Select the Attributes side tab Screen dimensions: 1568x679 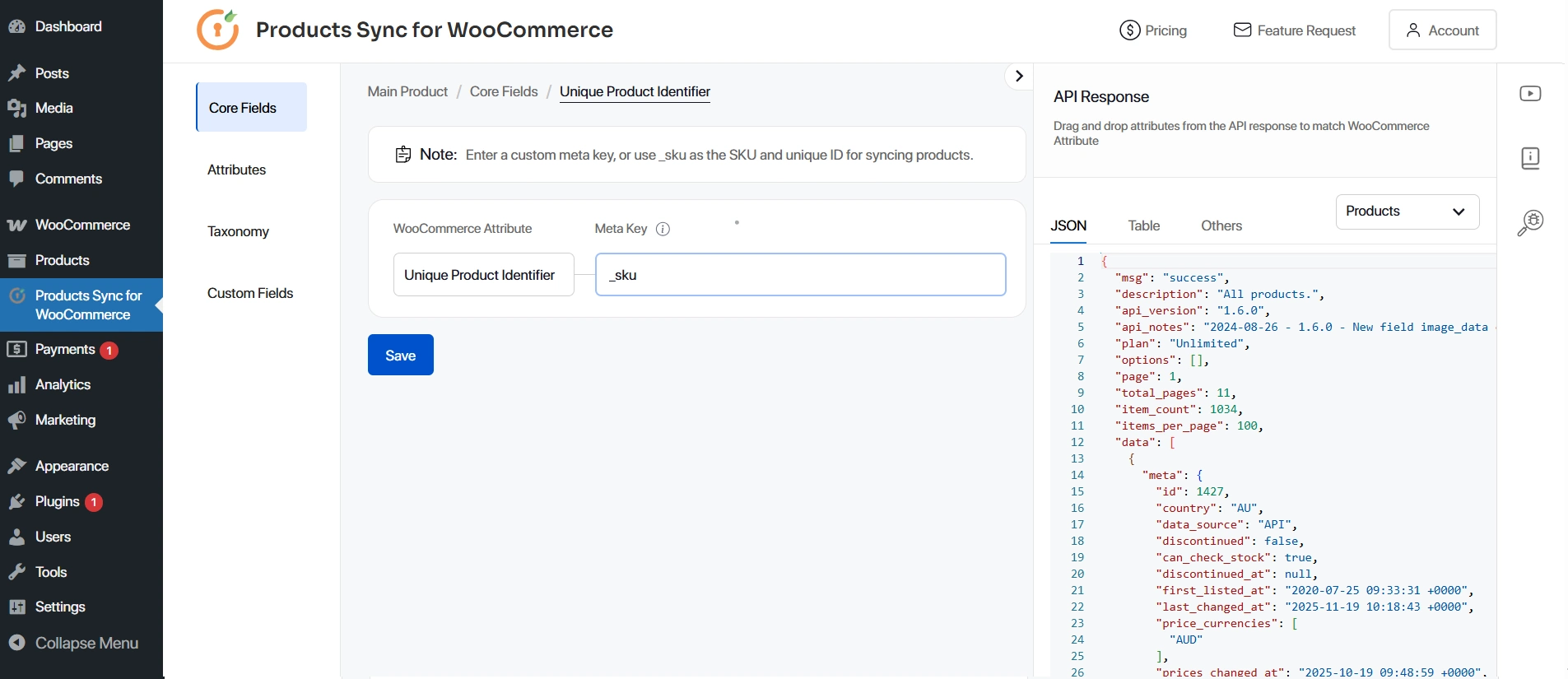tap(236, 170)
